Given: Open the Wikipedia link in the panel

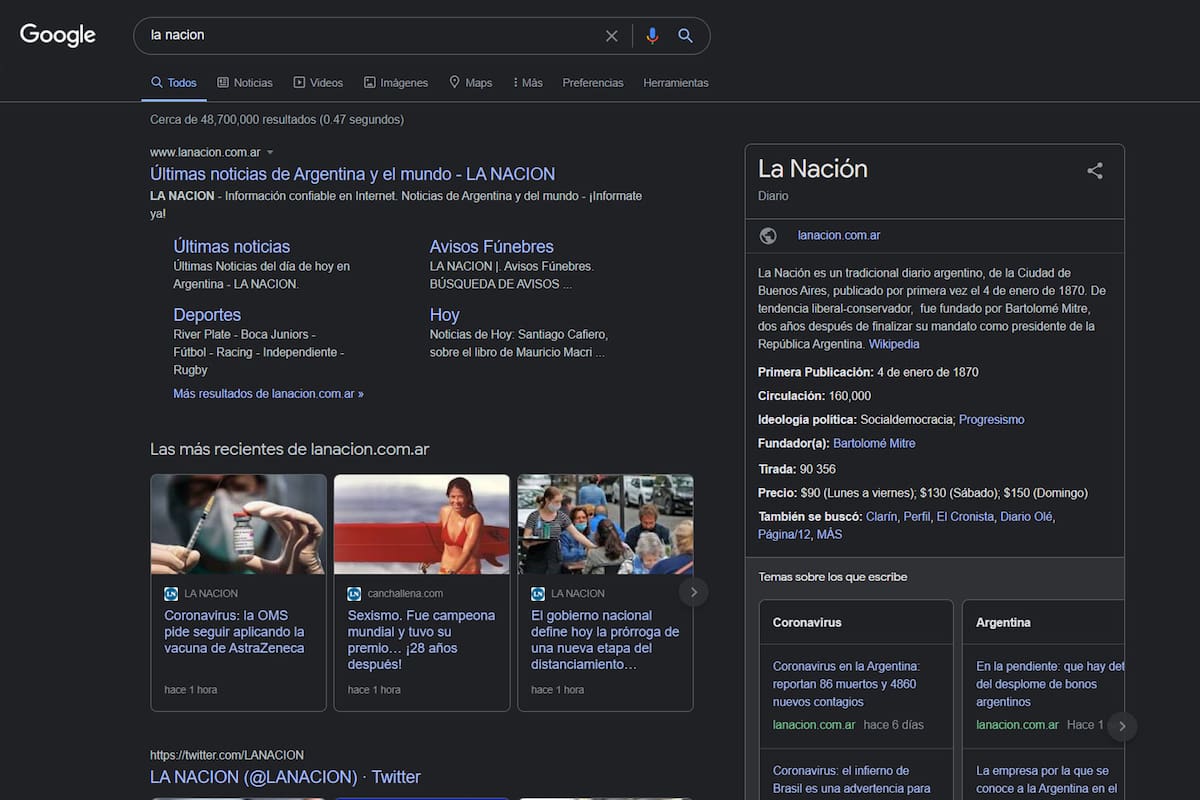Looking at the screenshot, I should [x=893, y=343].
